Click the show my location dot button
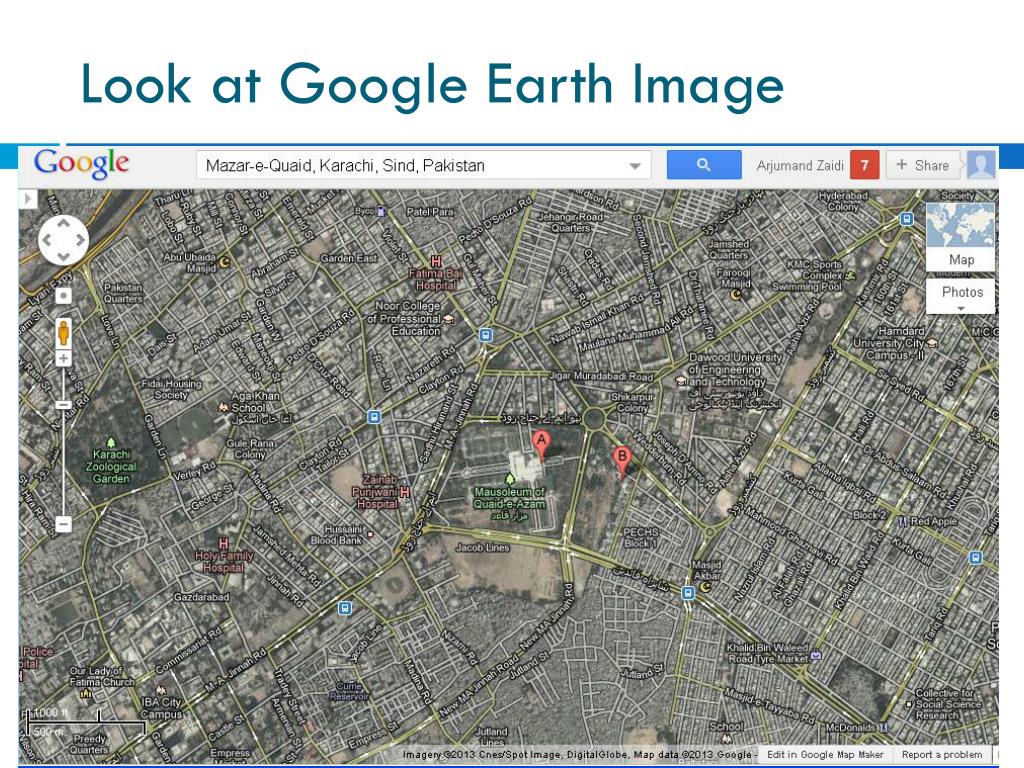The width and height of the screenshot is (1024, 768). coord(63,296)
